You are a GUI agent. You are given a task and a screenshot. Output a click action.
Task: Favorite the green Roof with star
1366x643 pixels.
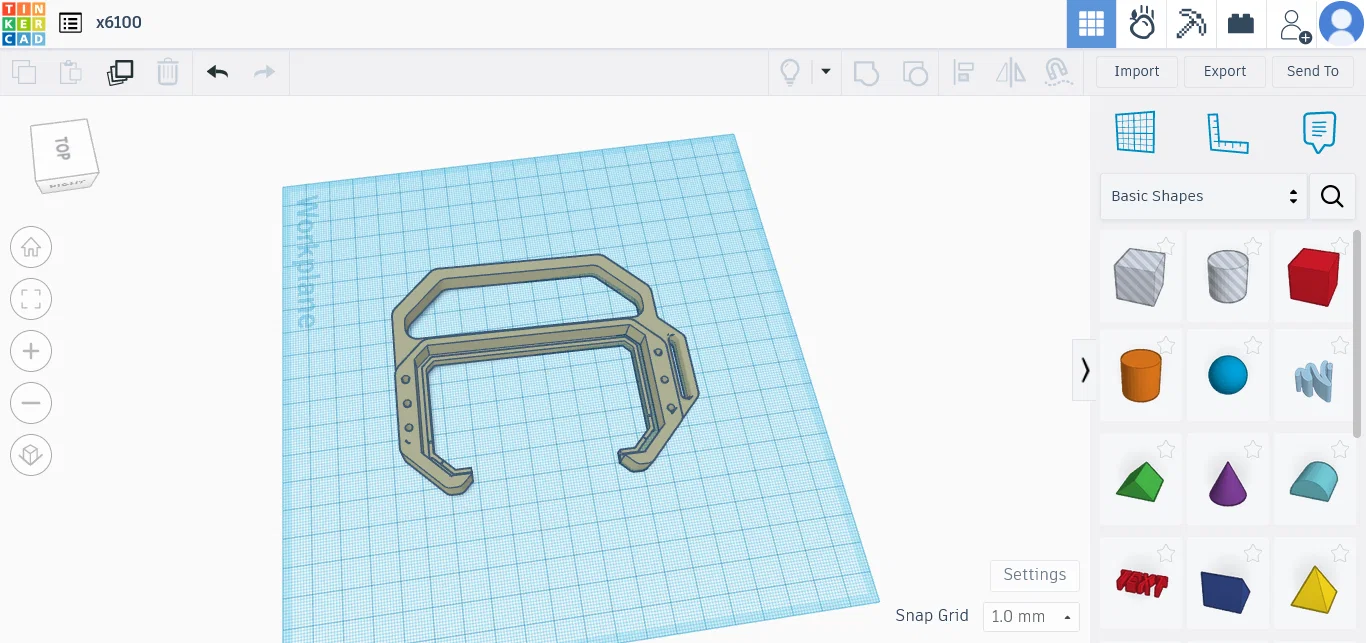tap(1166, 449)
